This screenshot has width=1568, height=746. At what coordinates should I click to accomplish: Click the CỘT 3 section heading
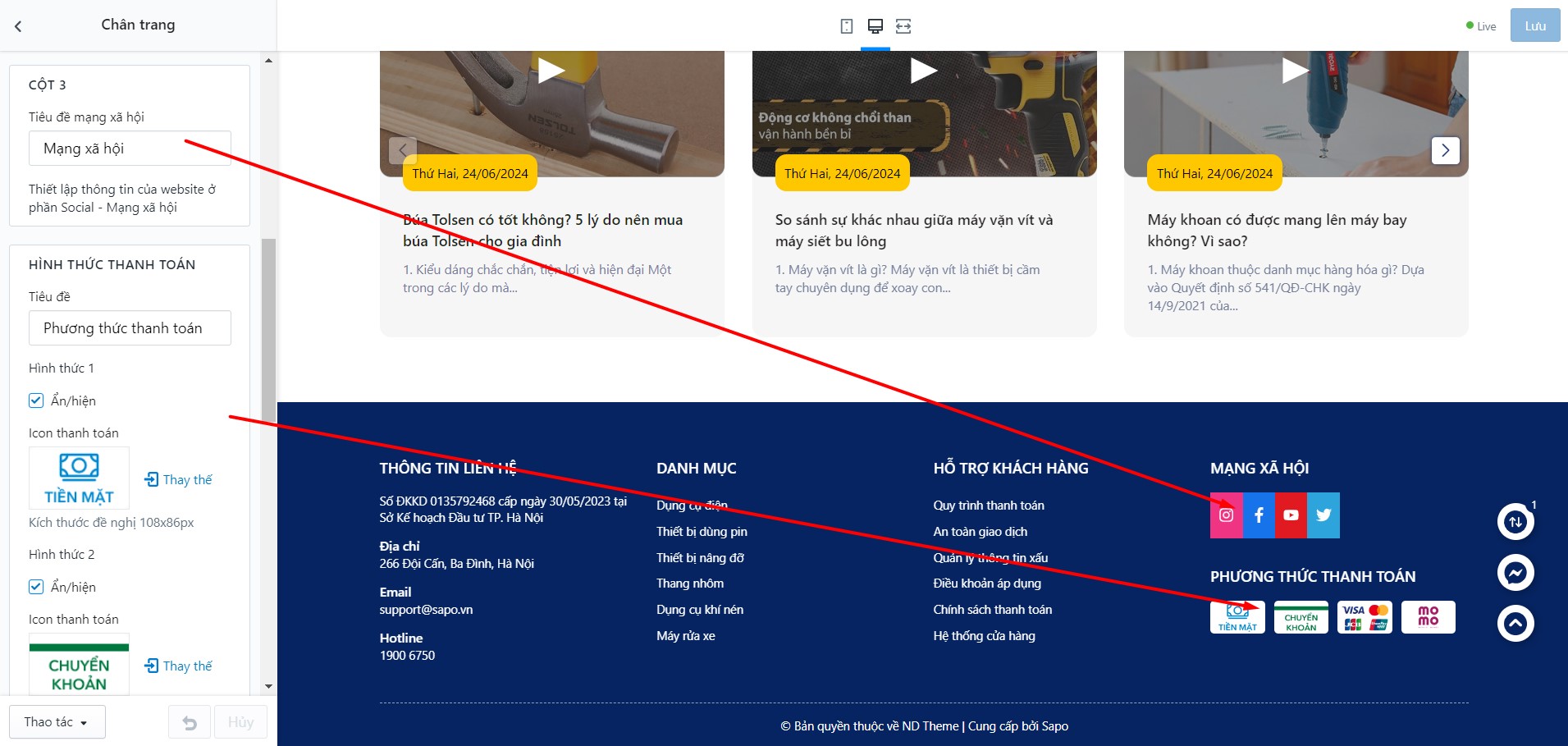coord(48,85)
